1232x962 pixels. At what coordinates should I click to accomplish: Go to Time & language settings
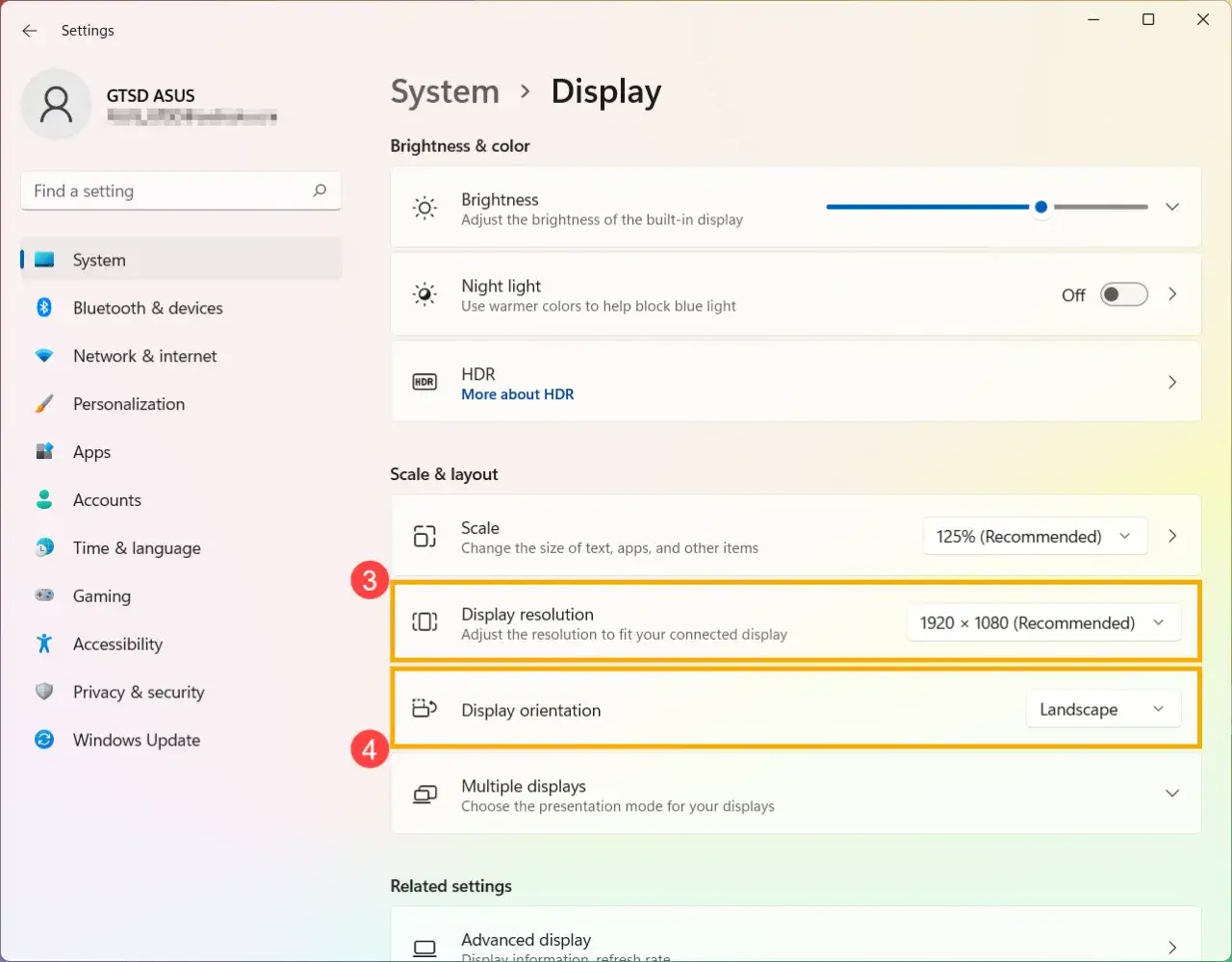182,547
